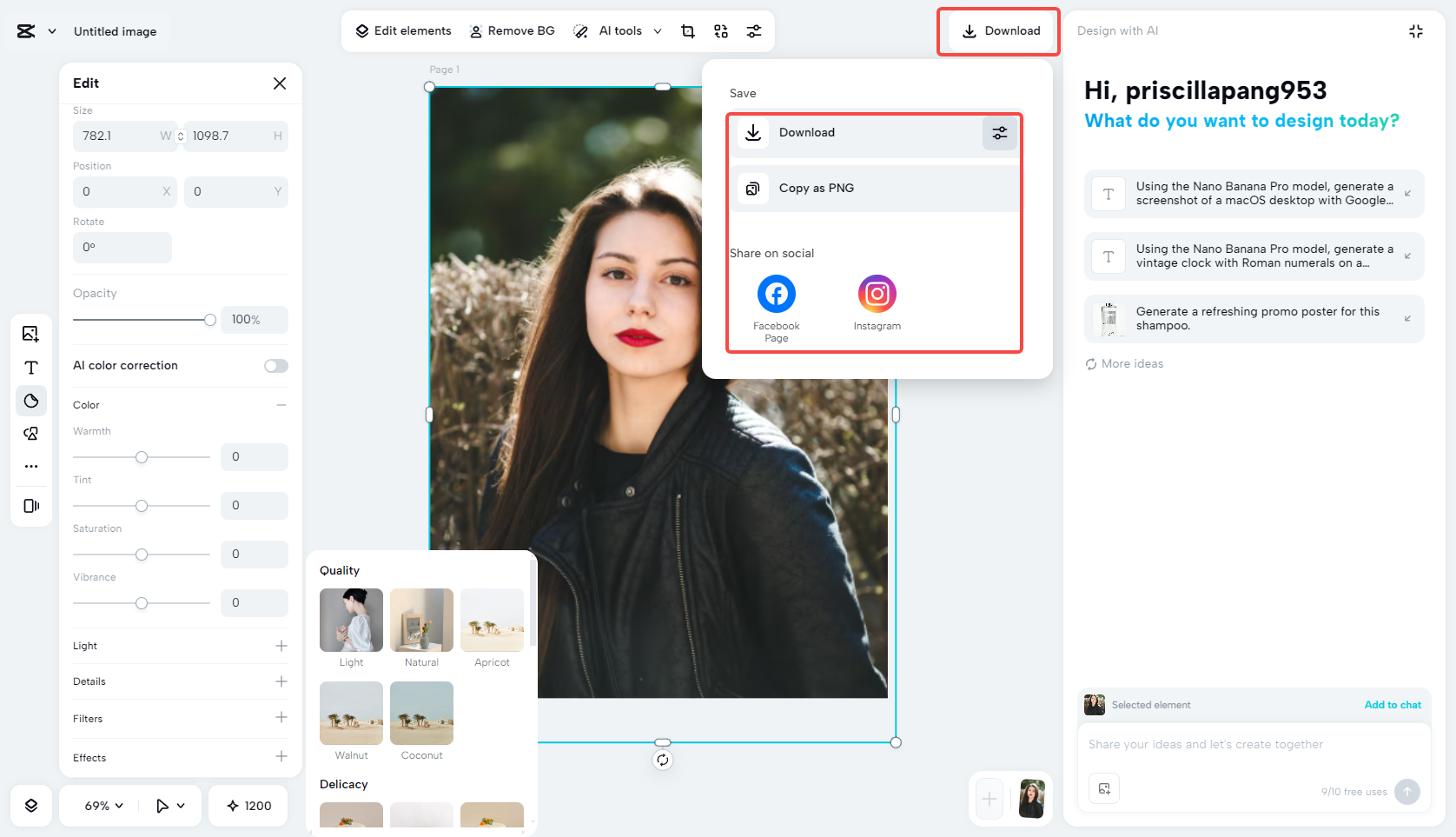Click the 100% opacity value box
The width and height of the screenshot is (1456, 837).
tap(255, 320)
